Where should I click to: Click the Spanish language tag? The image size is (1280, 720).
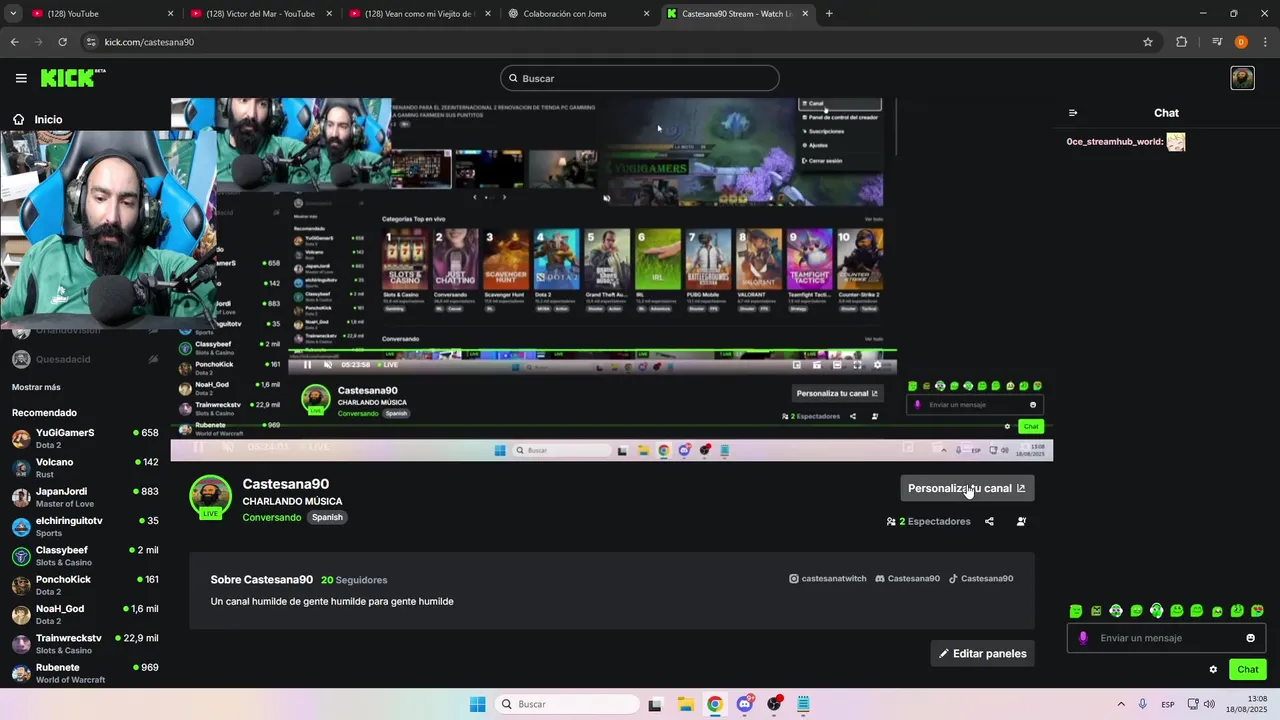point(327,517)
